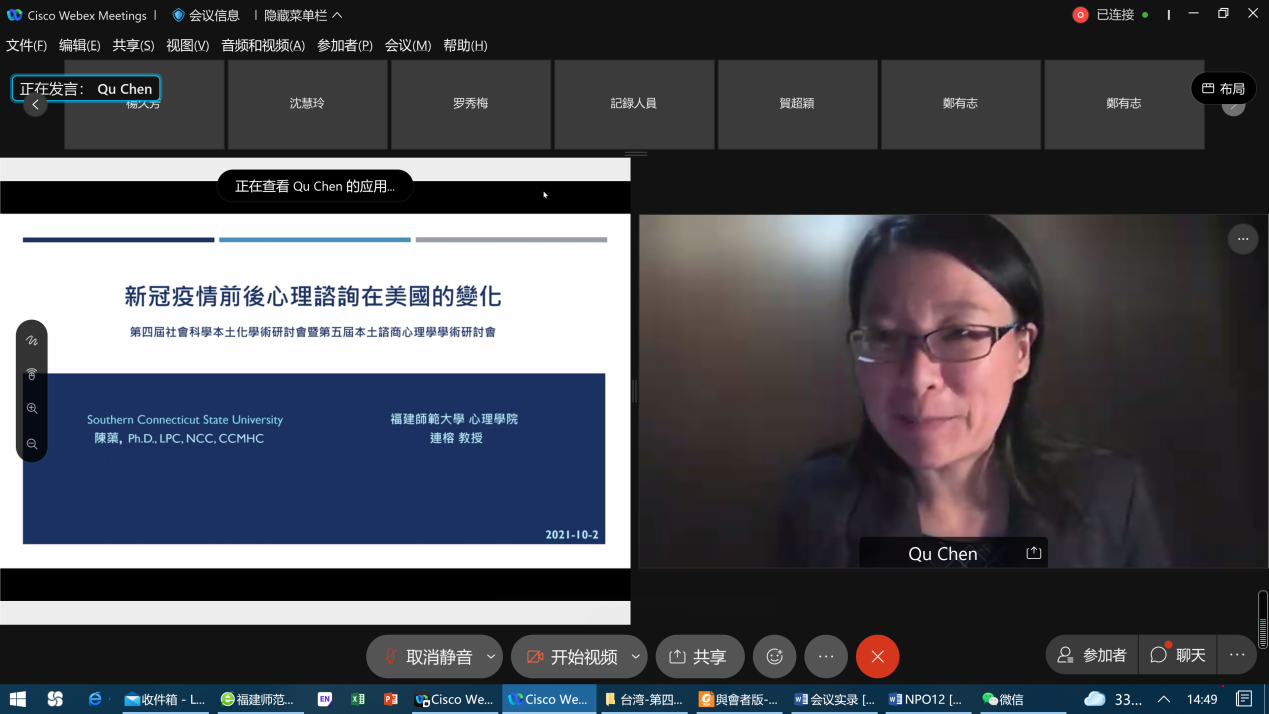Collapse the menu bar via 隐藏菜单栏

[303, 15]
